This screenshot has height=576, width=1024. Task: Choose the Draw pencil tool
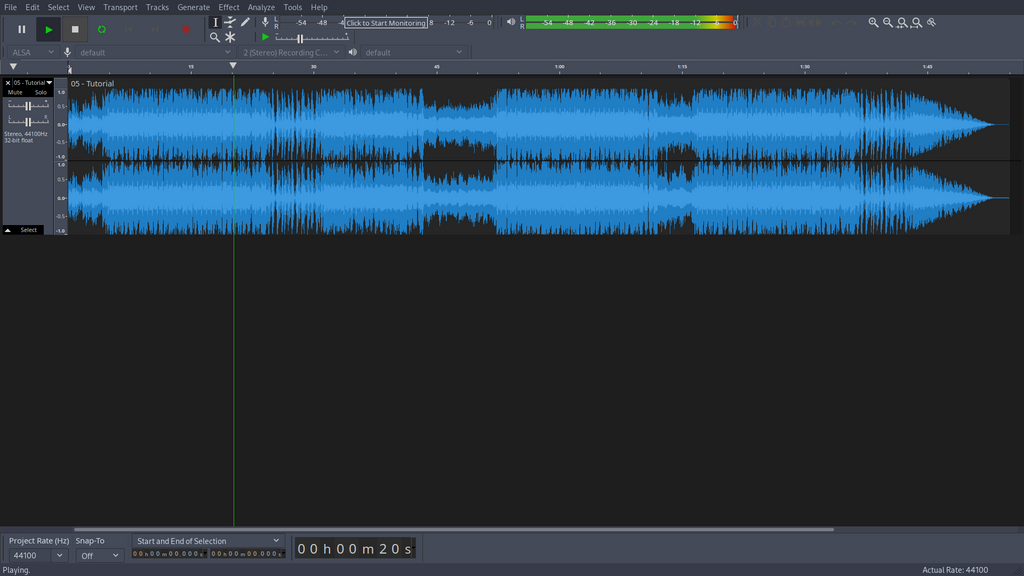tap(246, 22)
